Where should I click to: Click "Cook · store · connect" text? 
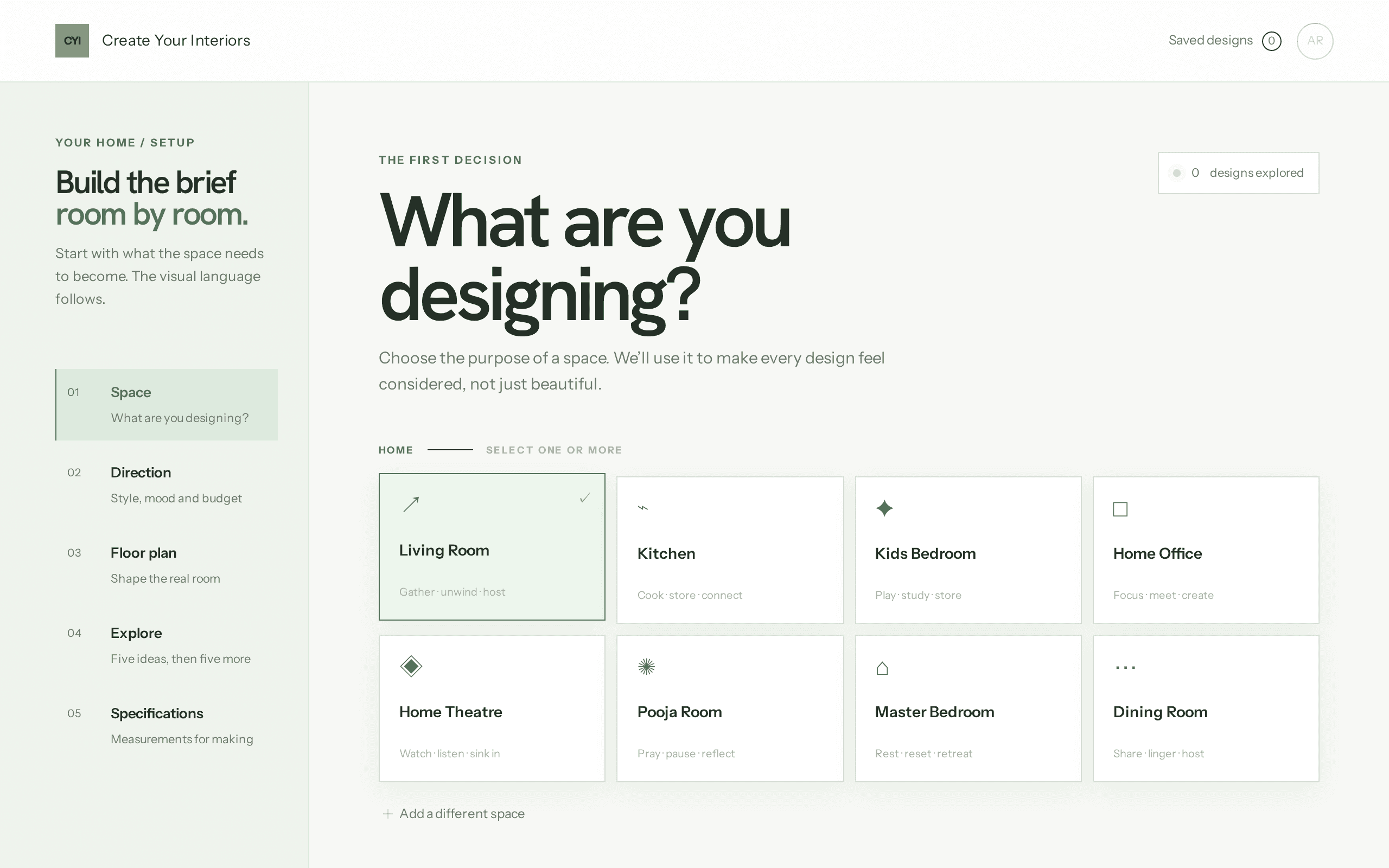(x=689, y=595)
